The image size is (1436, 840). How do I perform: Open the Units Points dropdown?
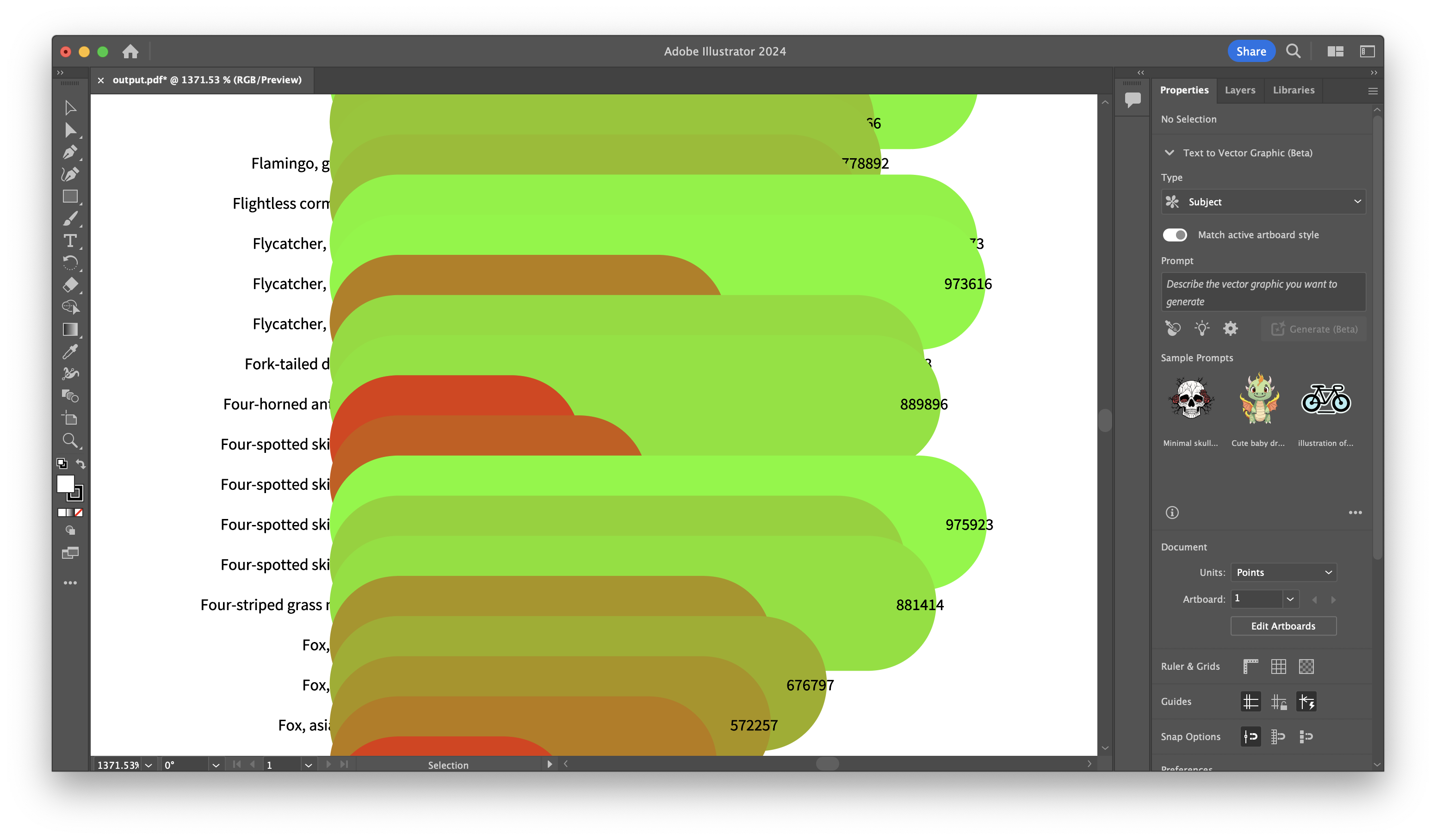(1283, 572)
